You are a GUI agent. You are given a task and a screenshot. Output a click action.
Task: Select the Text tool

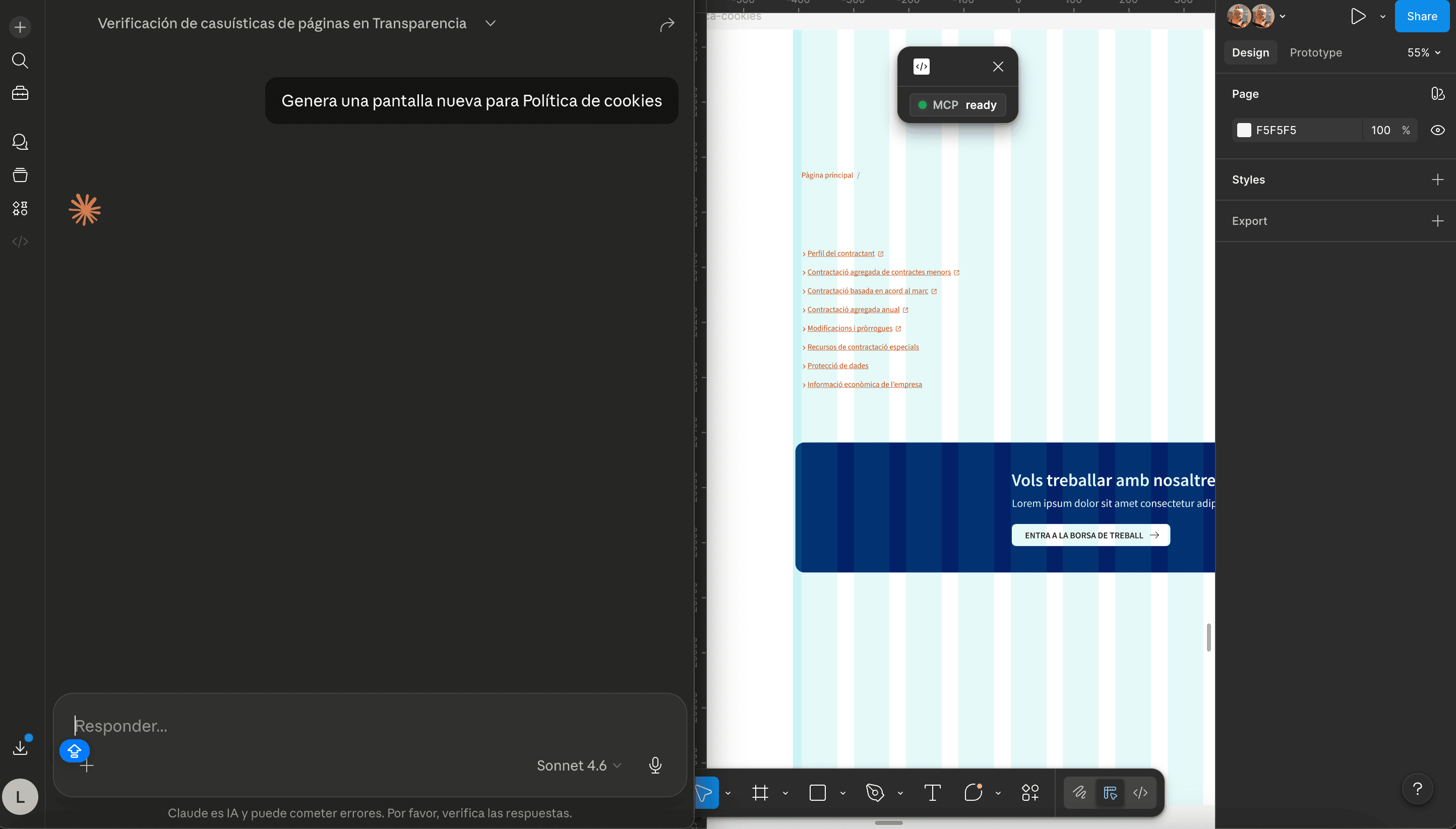pyautogui.click(x=932, y=793)
